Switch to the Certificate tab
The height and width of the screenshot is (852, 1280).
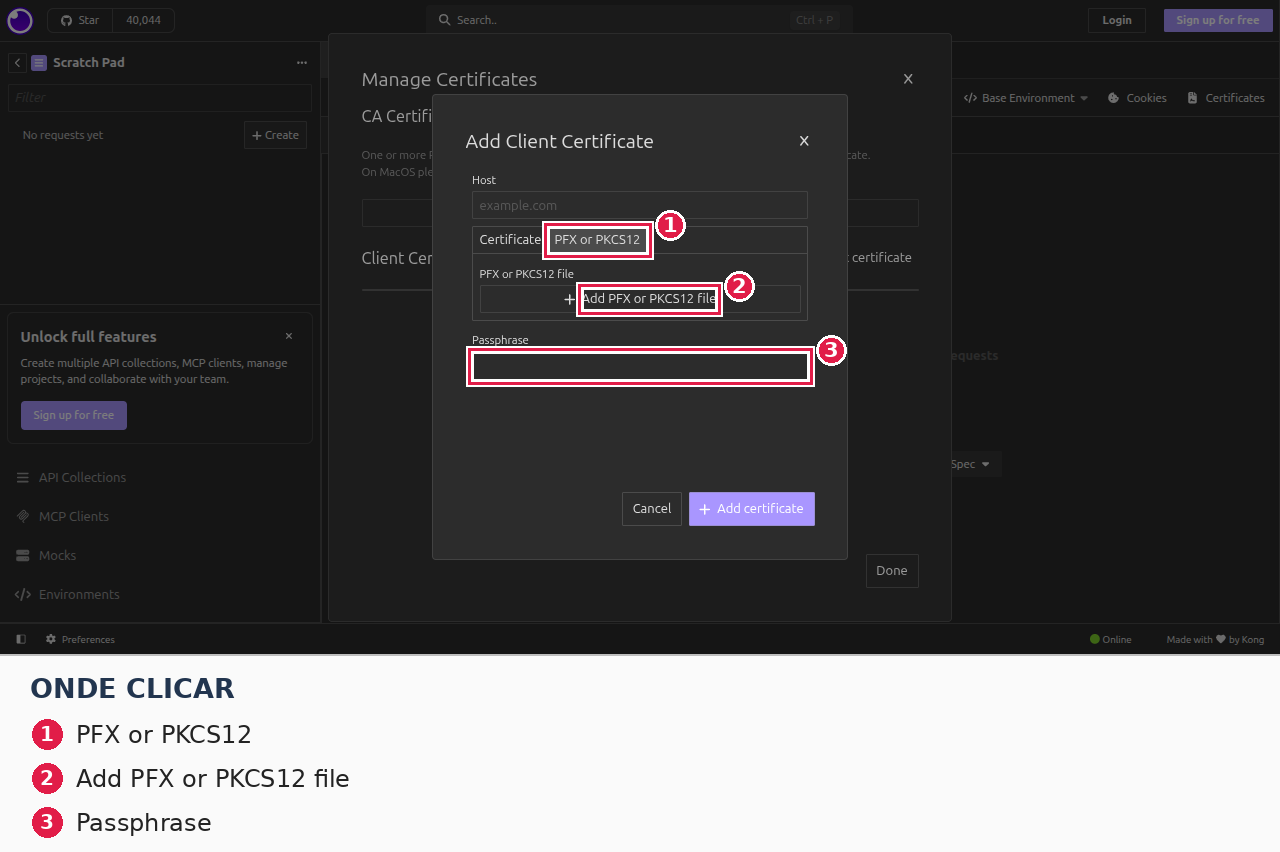pyautogui.click(x=510, y=240)
